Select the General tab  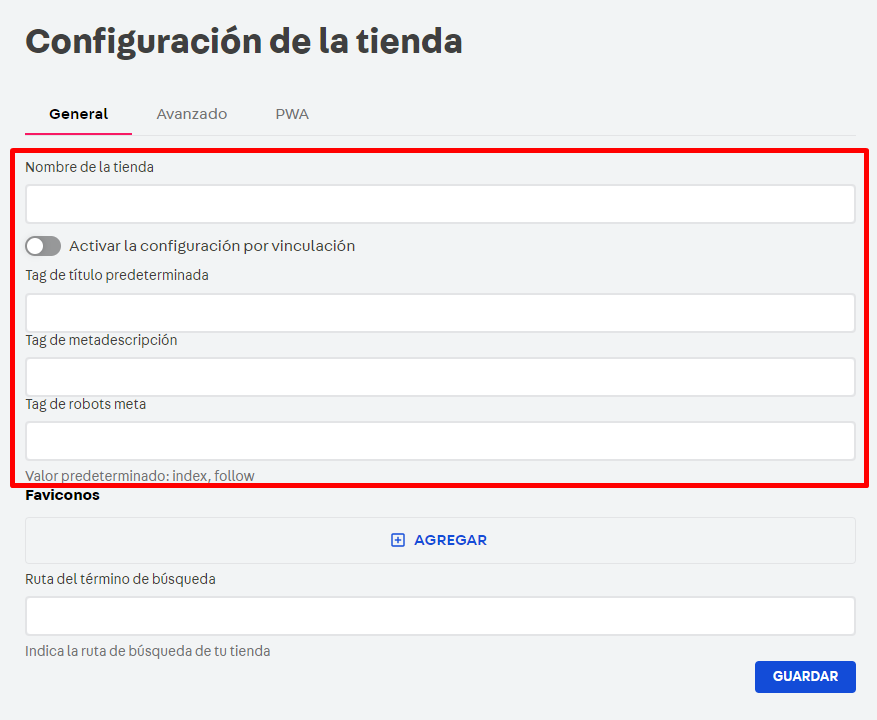(77, 114)
